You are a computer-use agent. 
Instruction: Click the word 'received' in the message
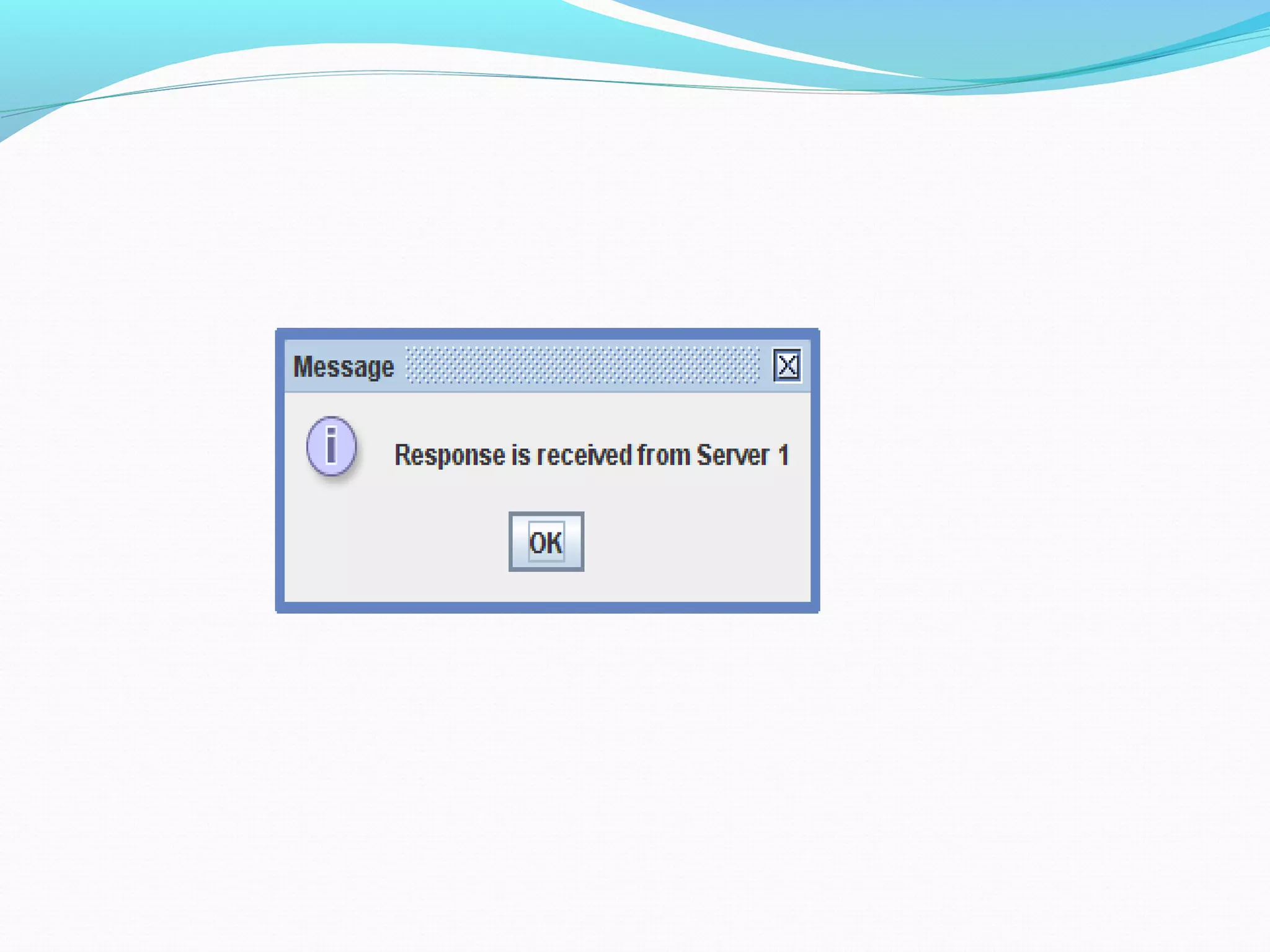[584, 456]
